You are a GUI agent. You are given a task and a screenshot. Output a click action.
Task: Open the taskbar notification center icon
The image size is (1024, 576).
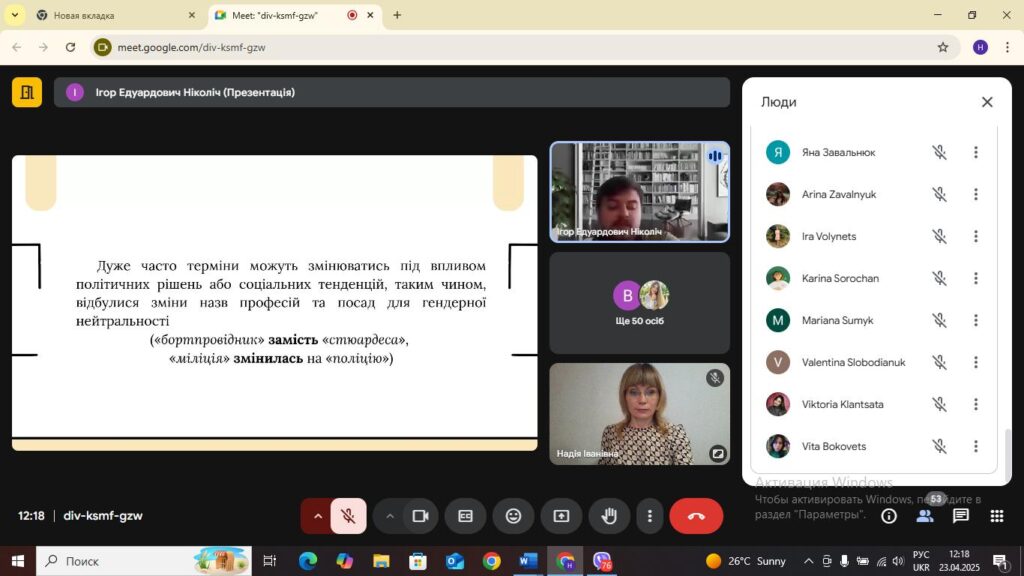pos(1000,561)
